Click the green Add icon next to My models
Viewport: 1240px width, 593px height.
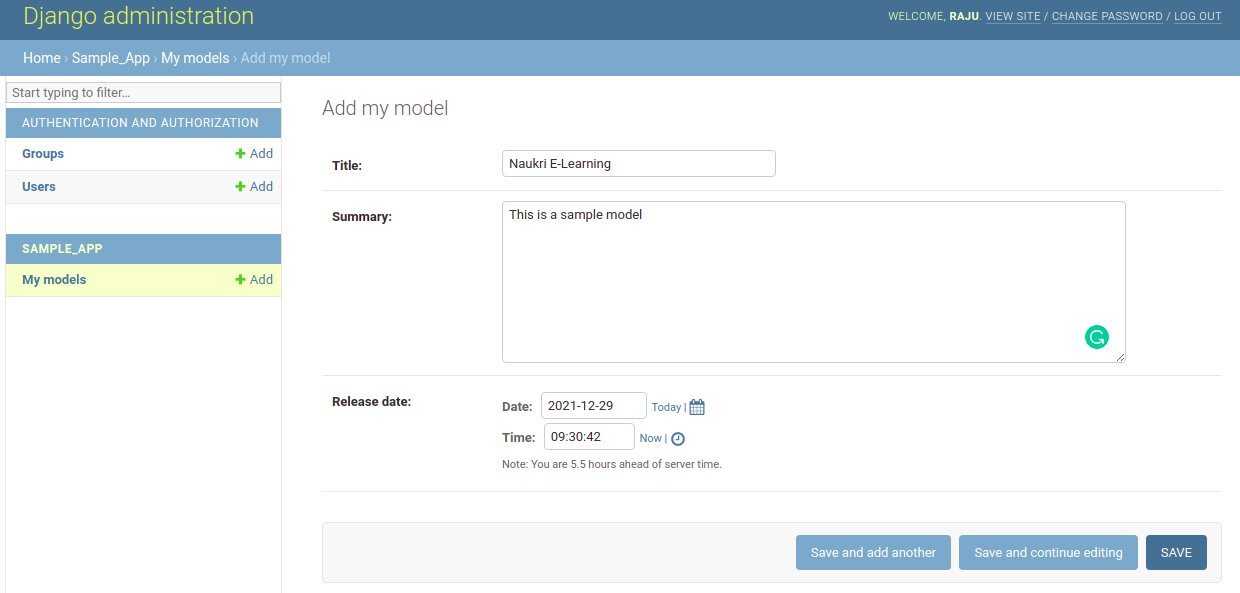[240, 279]
